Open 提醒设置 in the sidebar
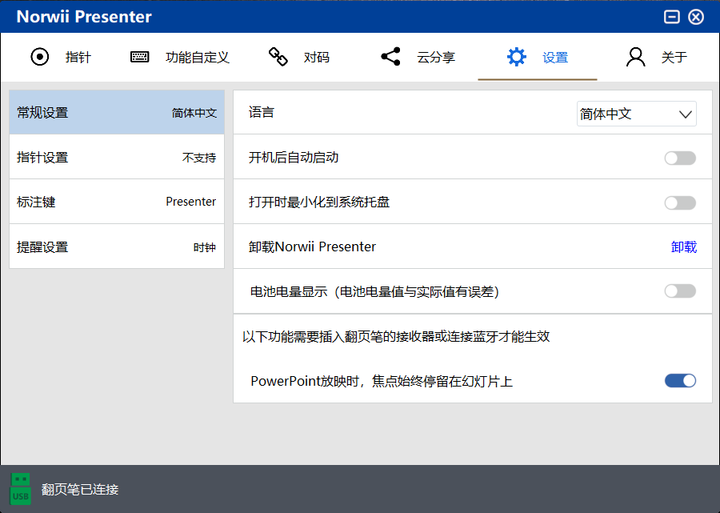720x513 pixels. [117, 247]
